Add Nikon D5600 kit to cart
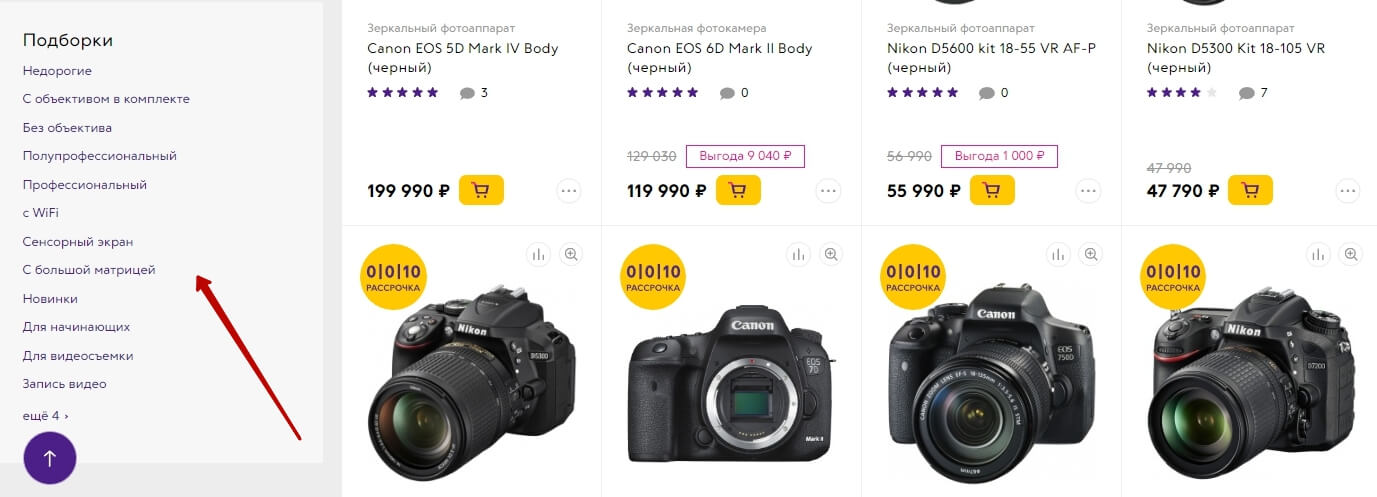 point(992,190)
